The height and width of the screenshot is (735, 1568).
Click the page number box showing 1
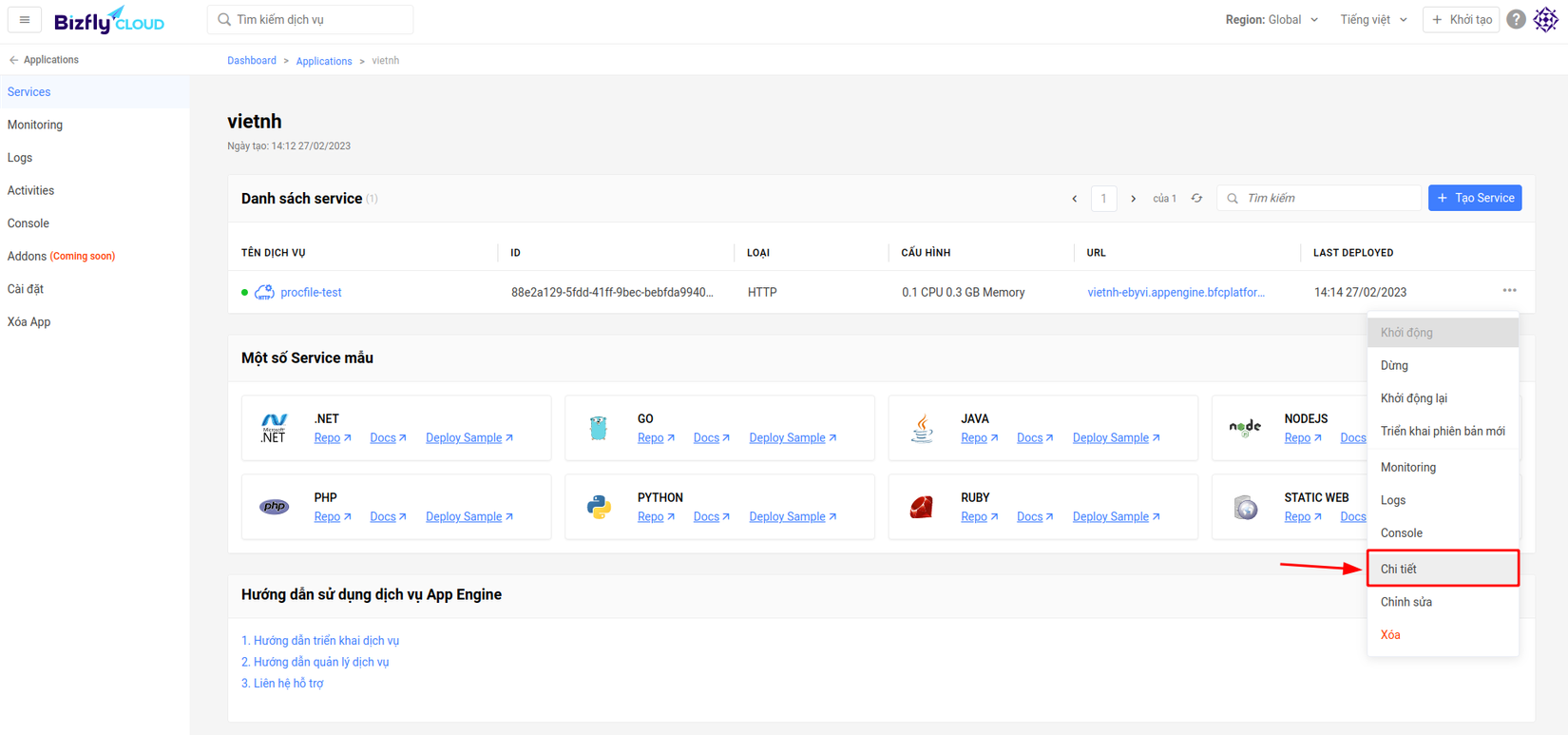[x=1103, y=199]
